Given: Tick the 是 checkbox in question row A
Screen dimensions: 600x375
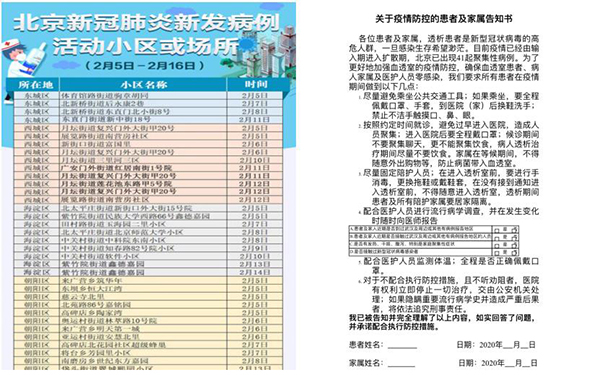Looking at the screenshot, I should pyautogui.click(x=497, y=231).
